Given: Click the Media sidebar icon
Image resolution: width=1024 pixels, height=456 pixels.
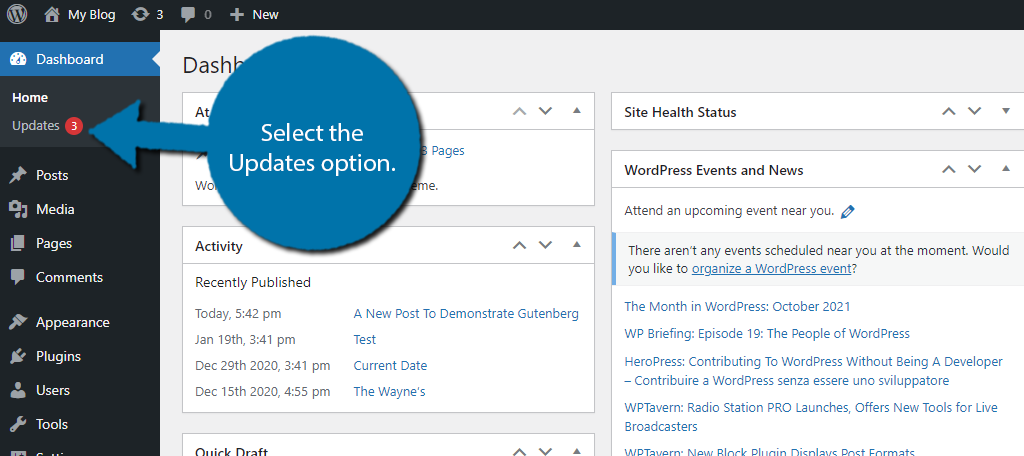Looking at the screenshot, I should 18,209.
